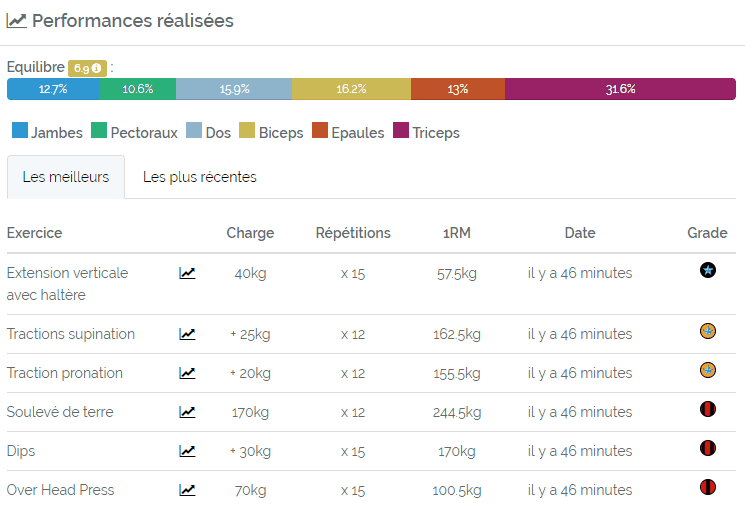Click the grade badge for Over Head Press

(x=708, y=487)
